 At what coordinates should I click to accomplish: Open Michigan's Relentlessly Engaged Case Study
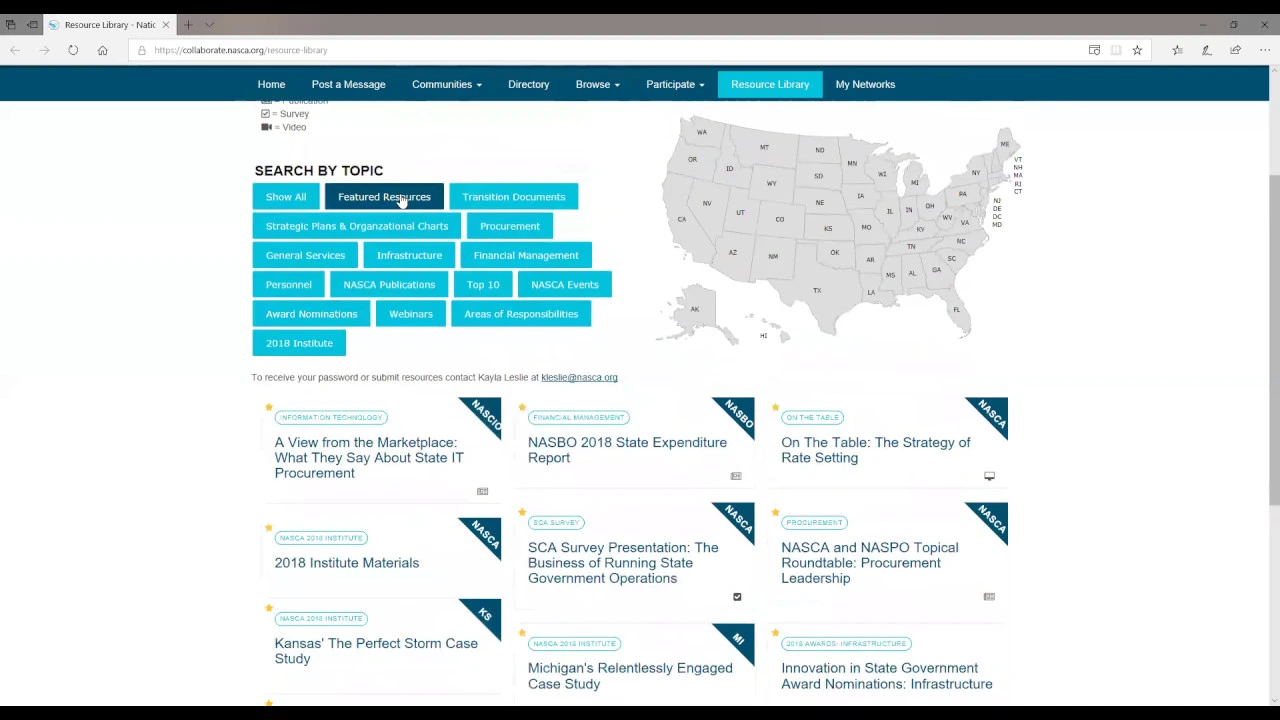630,676
